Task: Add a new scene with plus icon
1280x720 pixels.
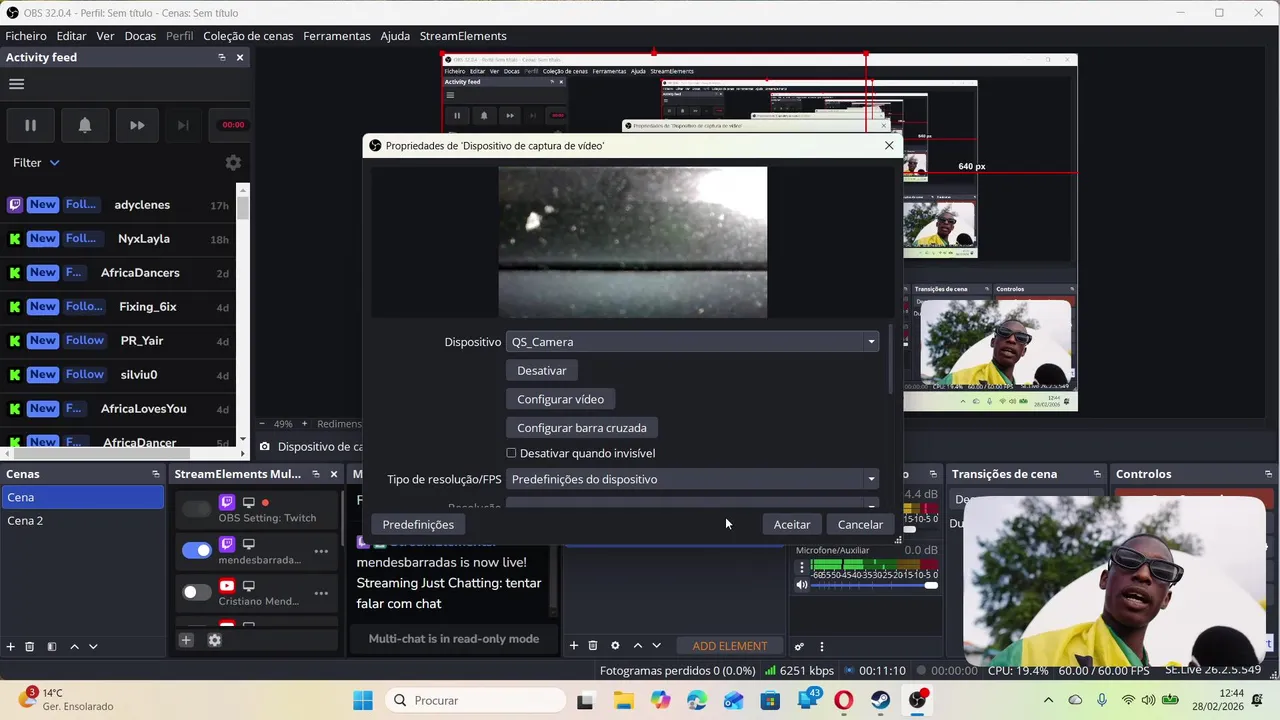Action: 11,647
